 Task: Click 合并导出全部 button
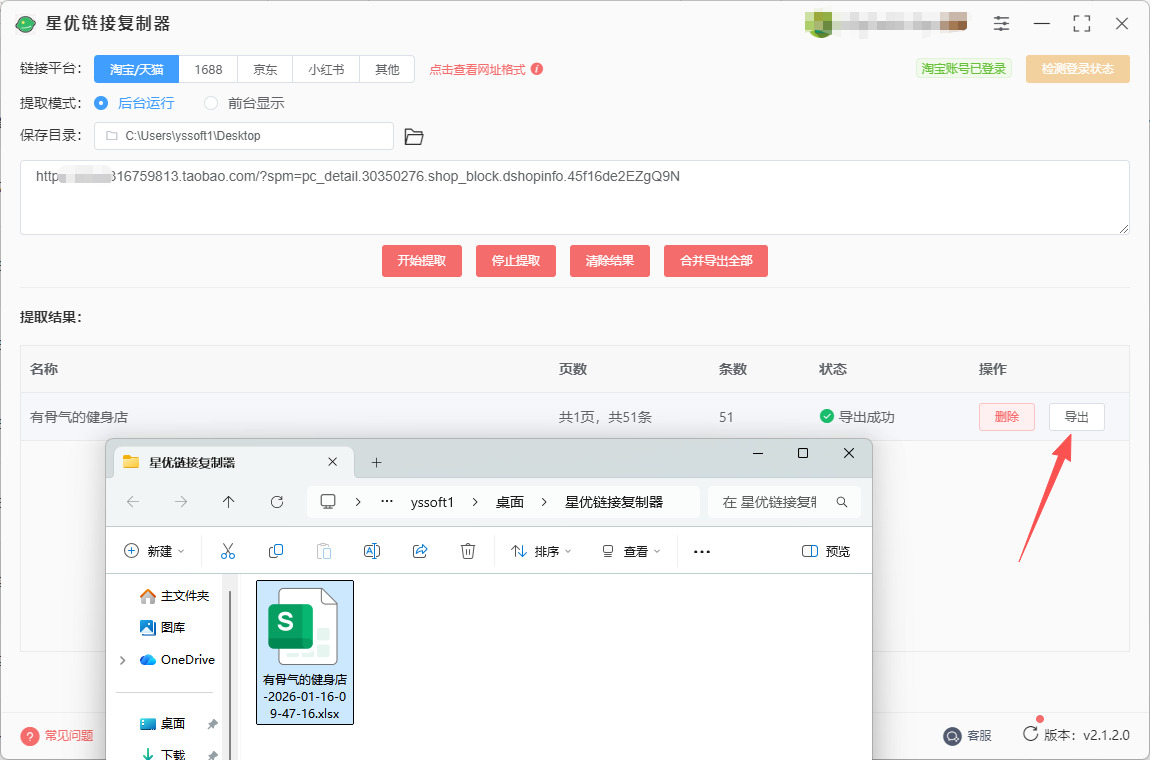716,260
